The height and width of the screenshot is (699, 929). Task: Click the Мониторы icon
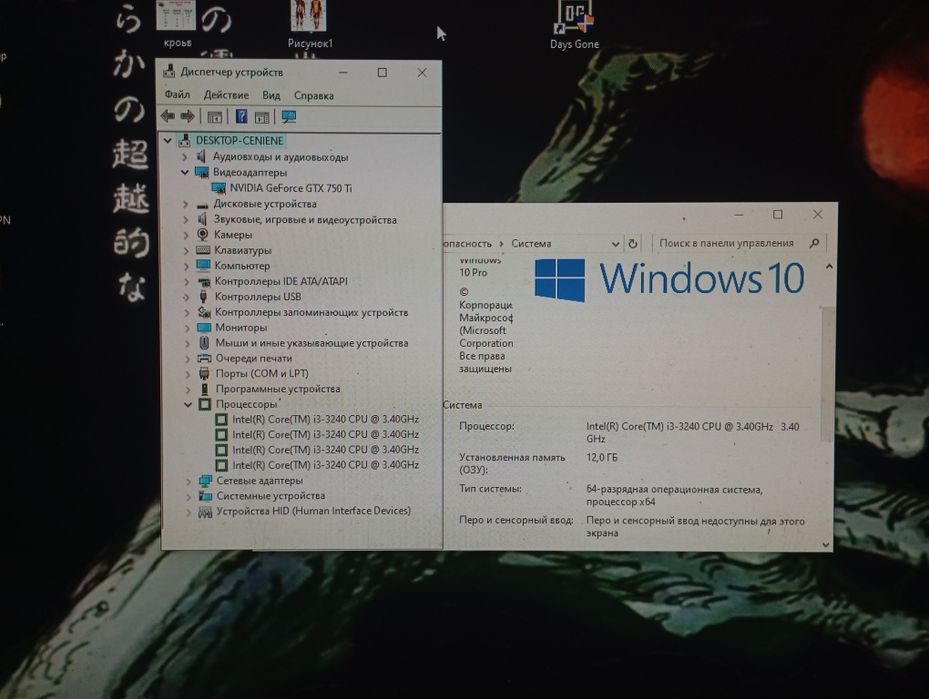click(204, 328)
